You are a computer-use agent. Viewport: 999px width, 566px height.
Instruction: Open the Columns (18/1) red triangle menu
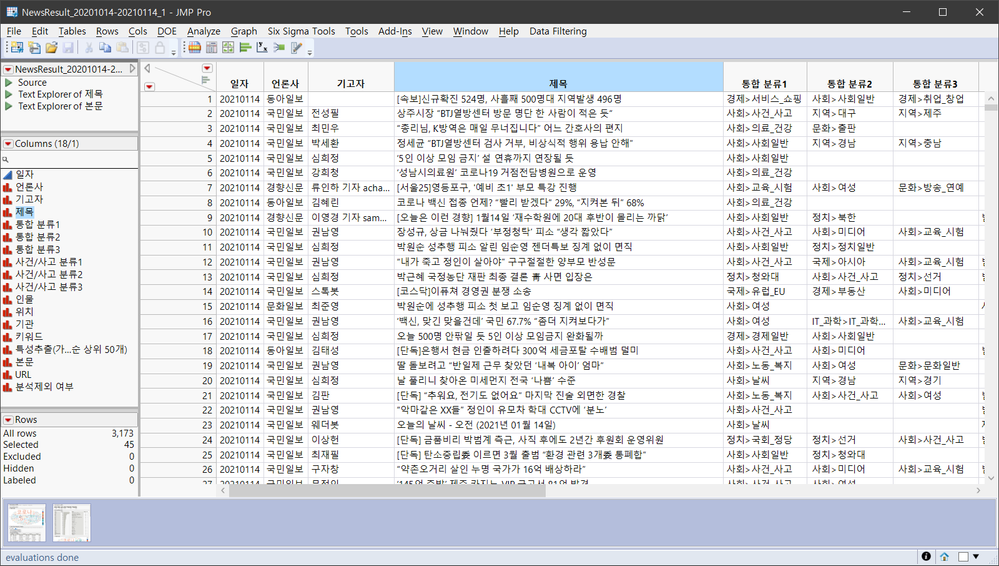point(8,144)
